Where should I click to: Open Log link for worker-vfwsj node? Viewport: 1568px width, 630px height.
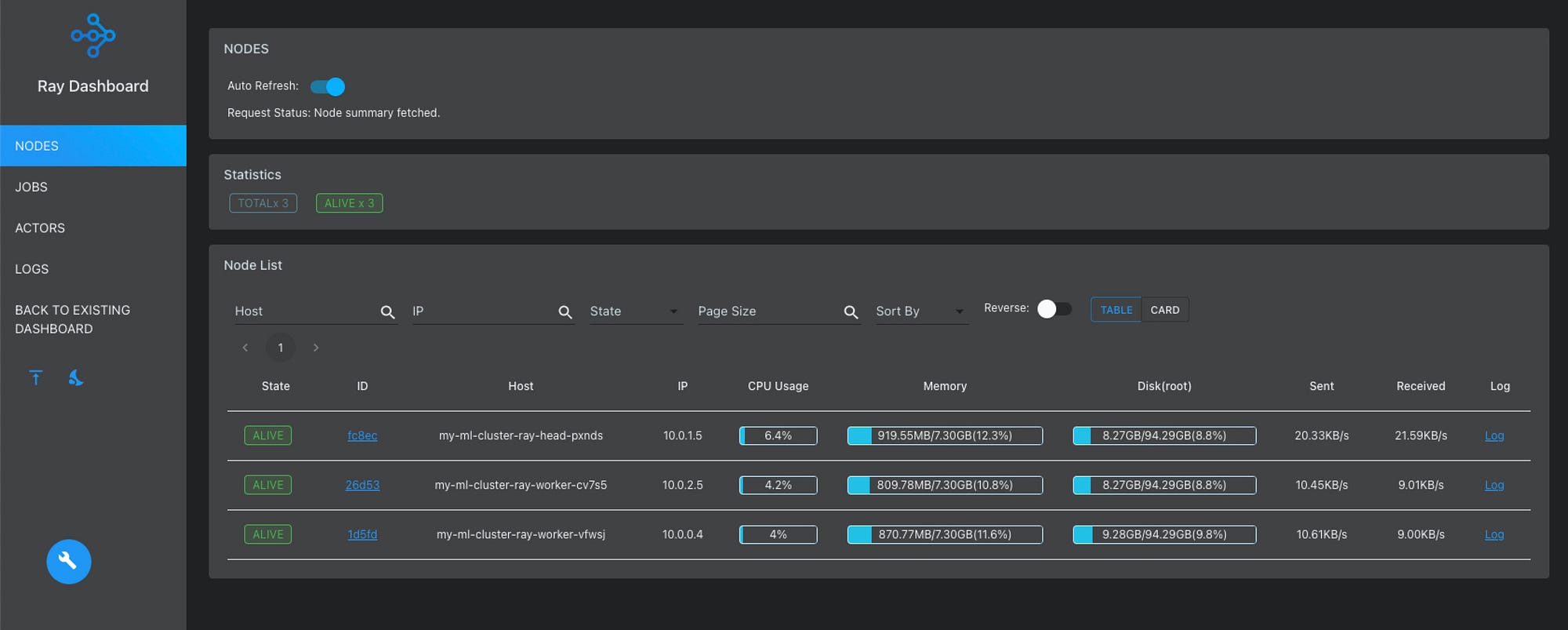tap(1494, 534)
